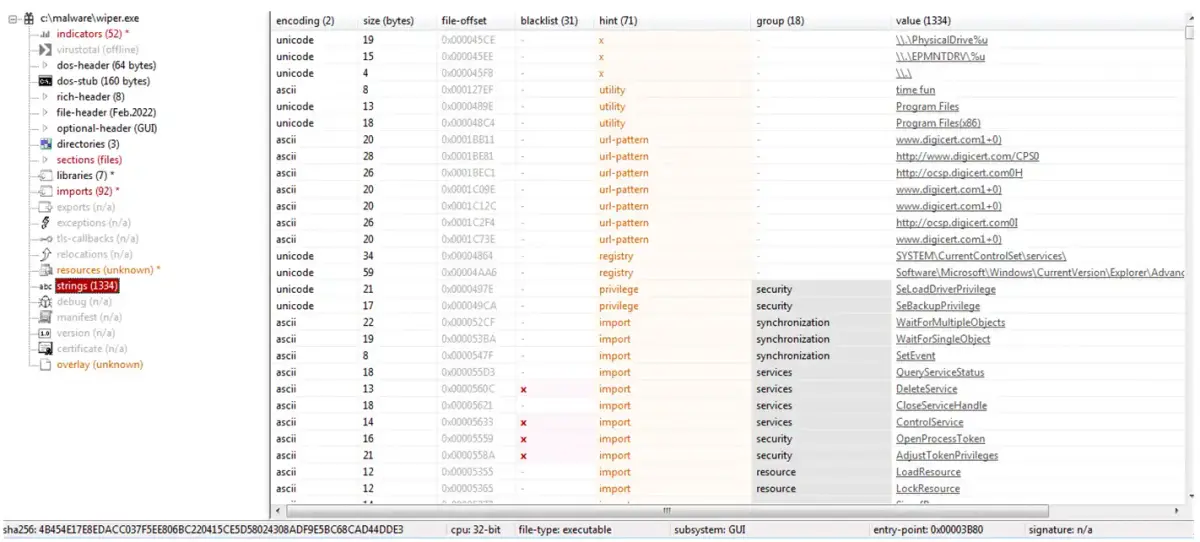Click the red blacklist x on AdjustTokenPrivileges row
Viewport: 1200px width, 542px height.
[x=523, y=456]
